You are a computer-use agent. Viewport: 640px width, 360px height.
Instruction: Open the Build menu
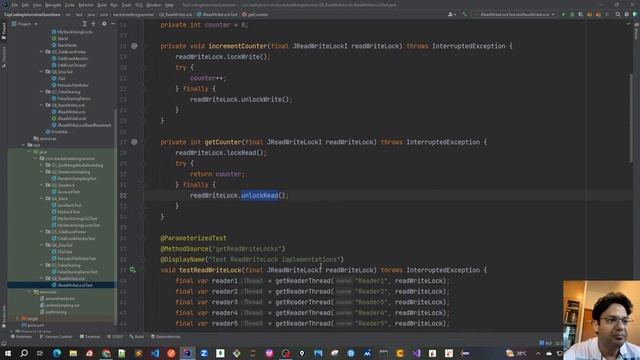(102, 5)
